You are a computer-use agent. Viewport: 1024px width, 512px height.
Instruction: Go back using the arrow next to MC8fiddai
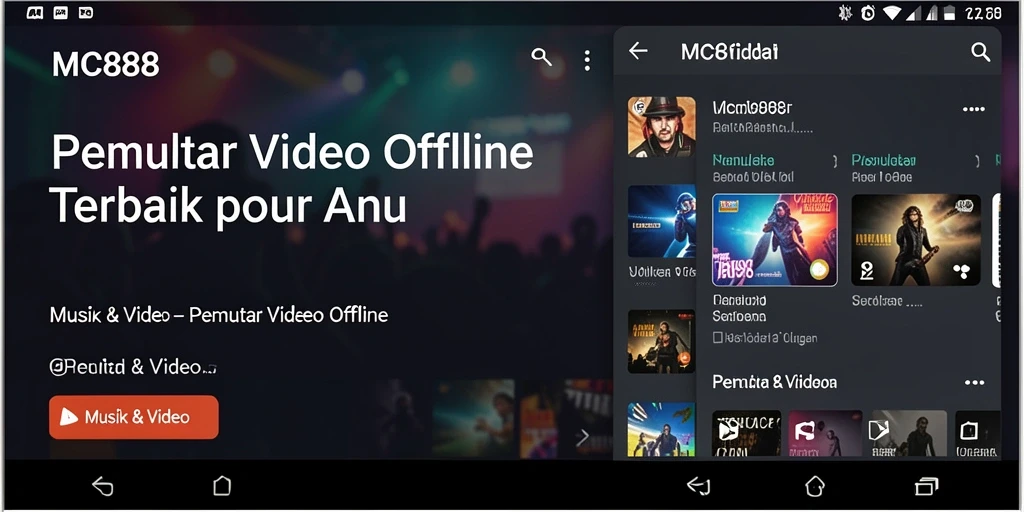(638, 51)
